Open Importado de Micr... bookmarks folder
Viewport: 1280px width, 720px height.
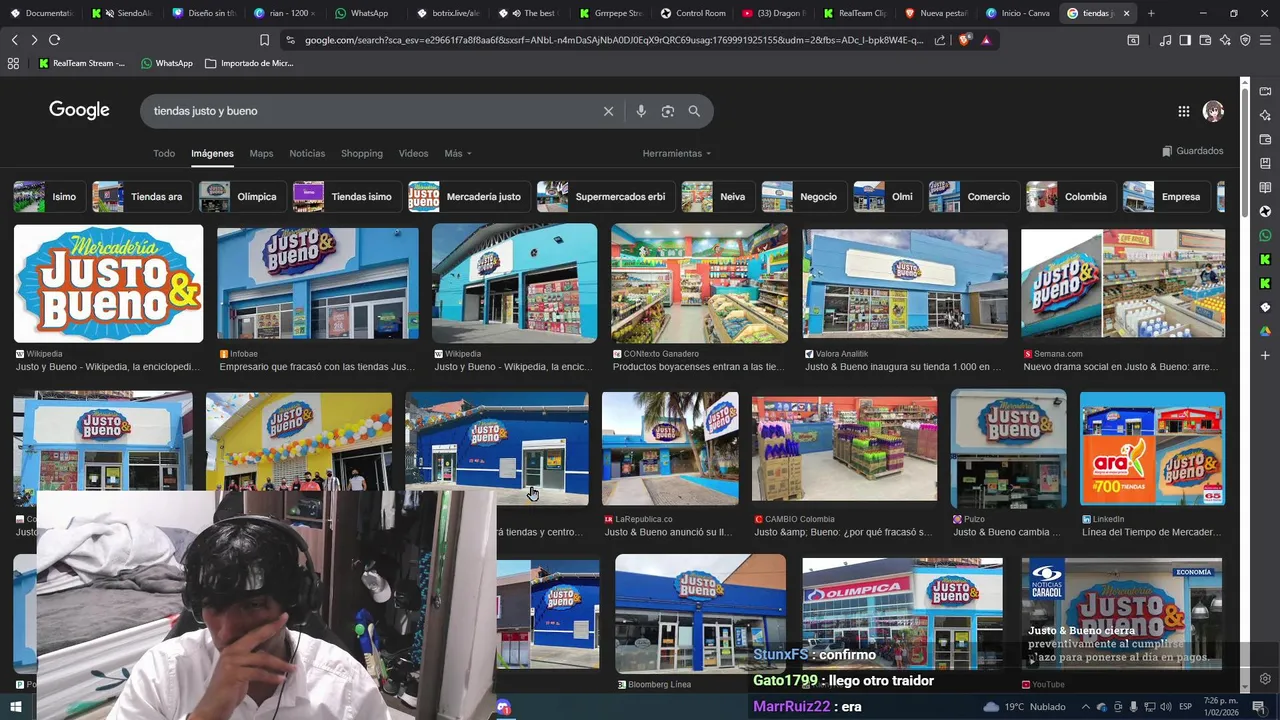coord(249,63)
